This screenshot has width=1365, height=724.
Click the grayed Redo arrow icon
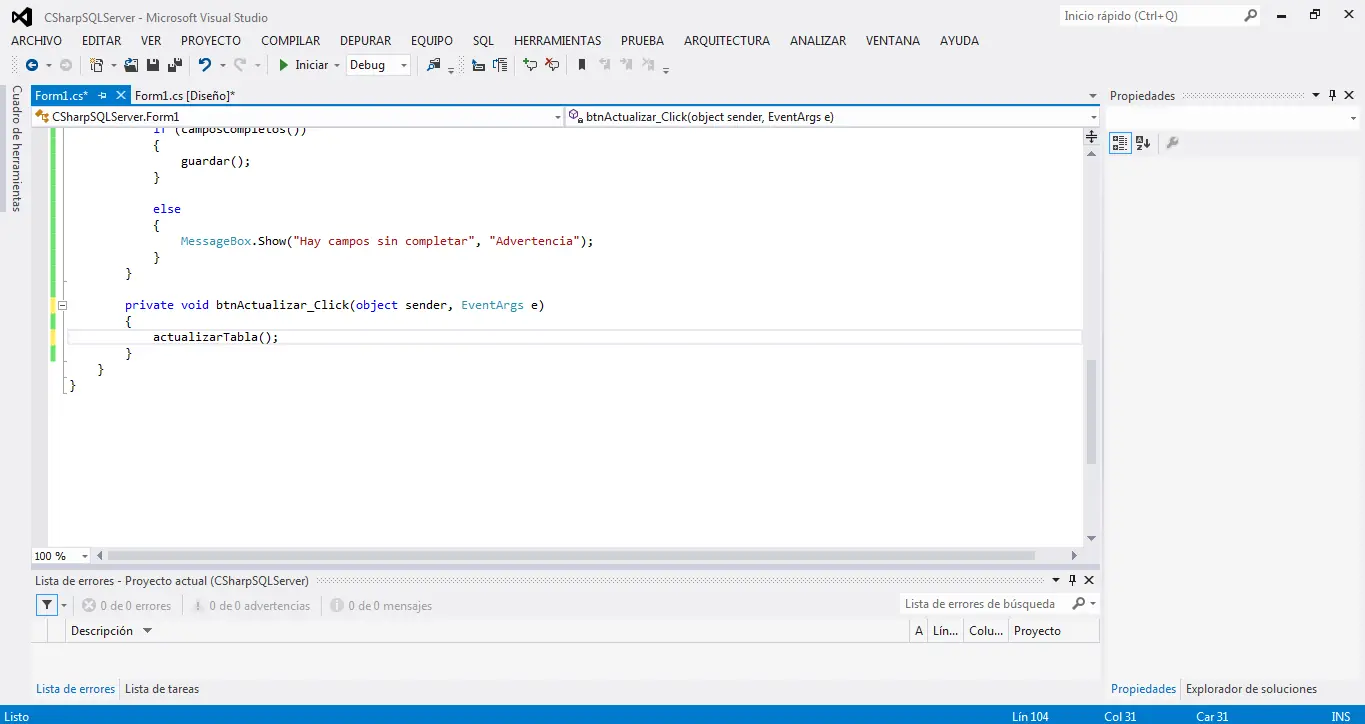point(240,65)
